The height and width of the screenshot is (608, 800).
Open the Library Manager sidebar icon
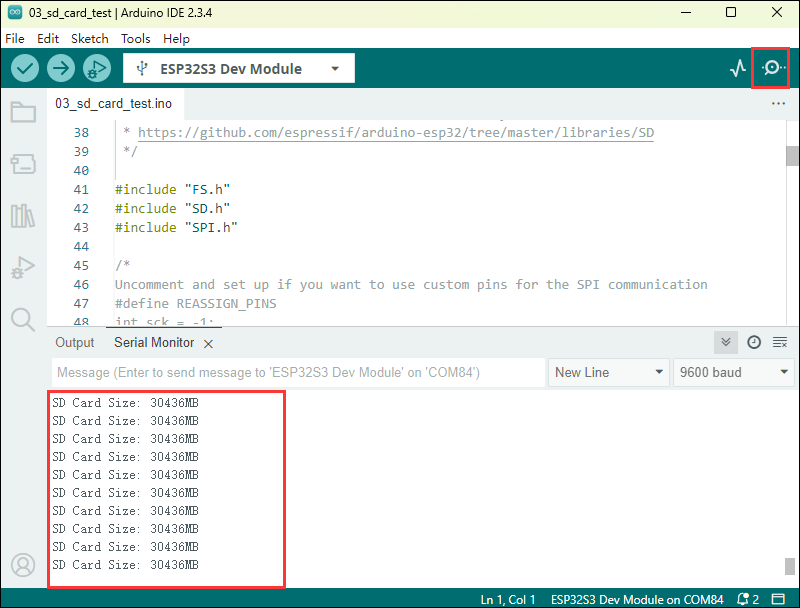tap(23, 216)
